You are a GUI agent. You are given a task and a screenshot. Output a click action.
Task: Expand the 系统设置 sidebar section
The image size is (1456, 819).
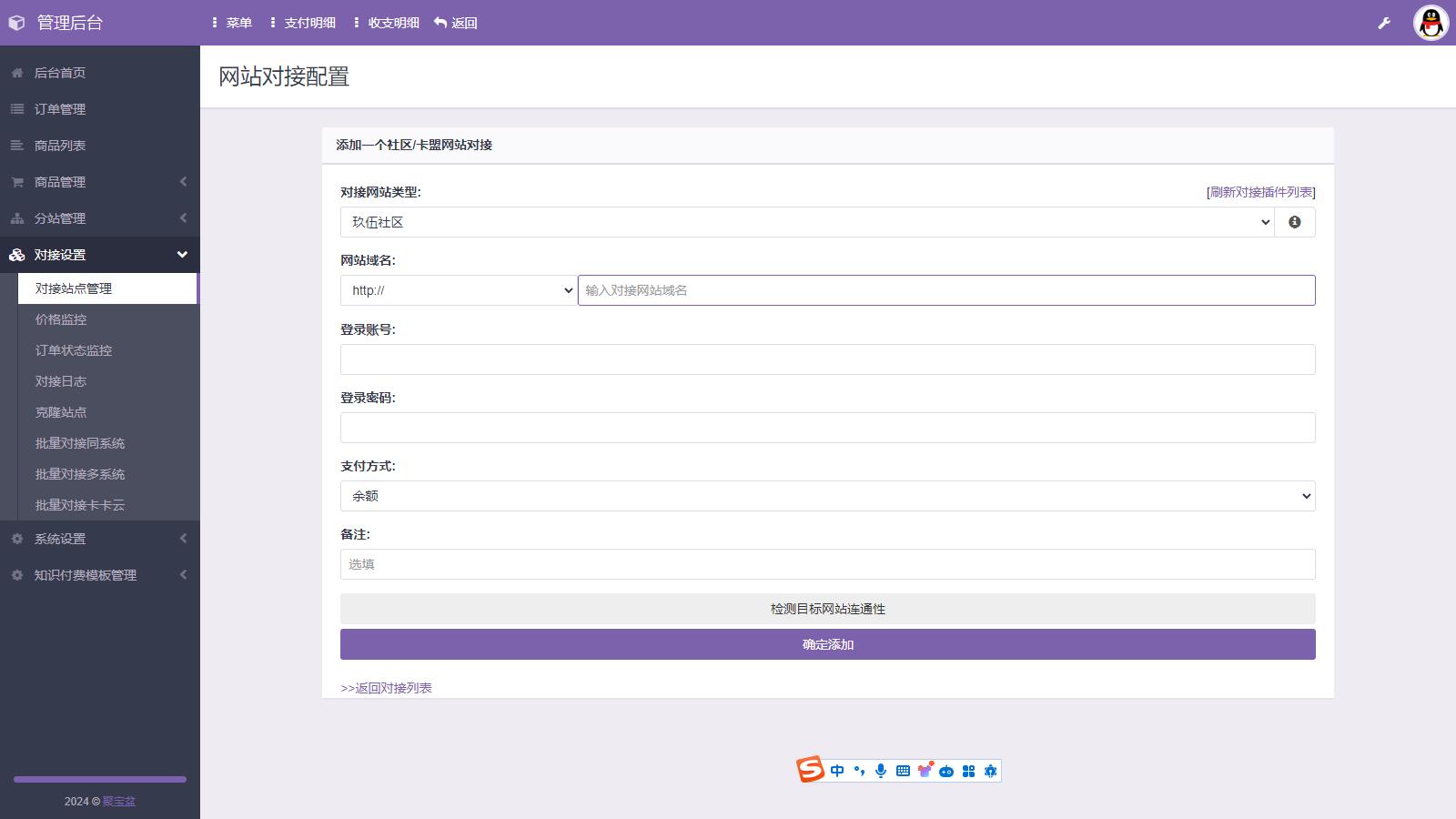click(100, 539)
